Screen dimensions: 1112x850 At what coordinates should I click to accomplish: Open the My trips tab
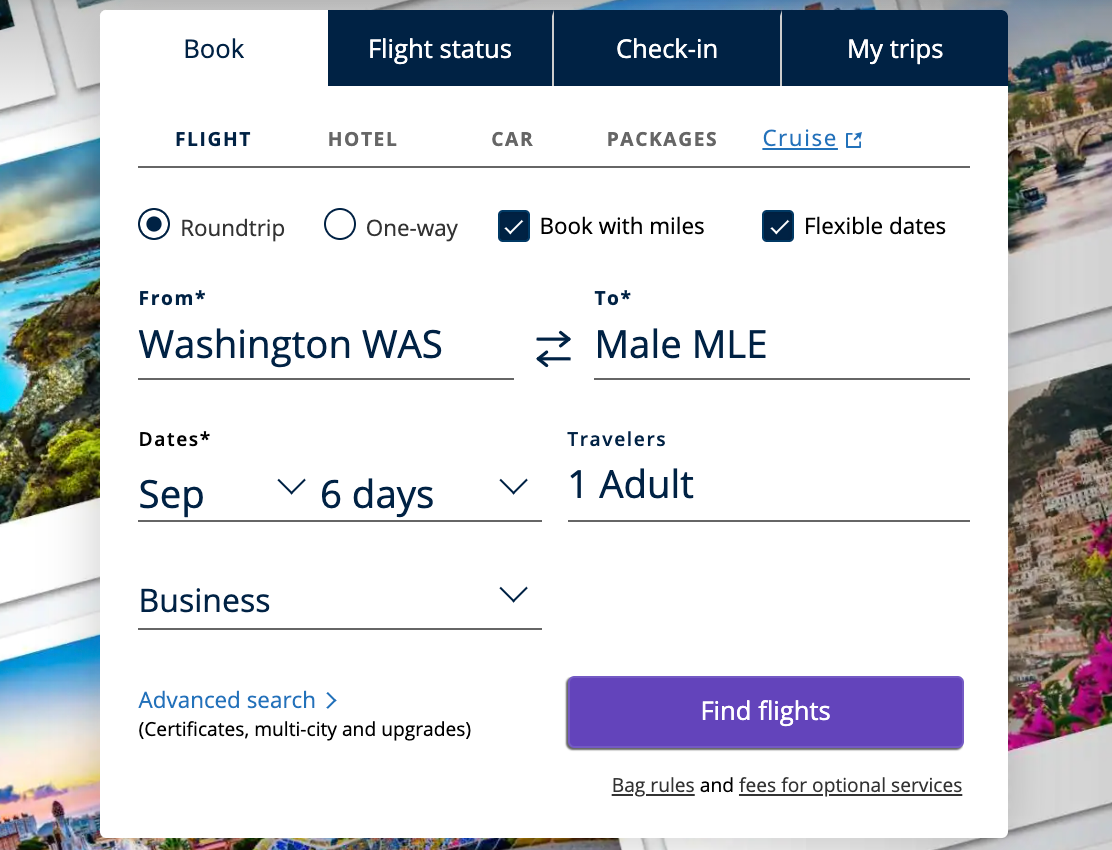tap(894, 48)
